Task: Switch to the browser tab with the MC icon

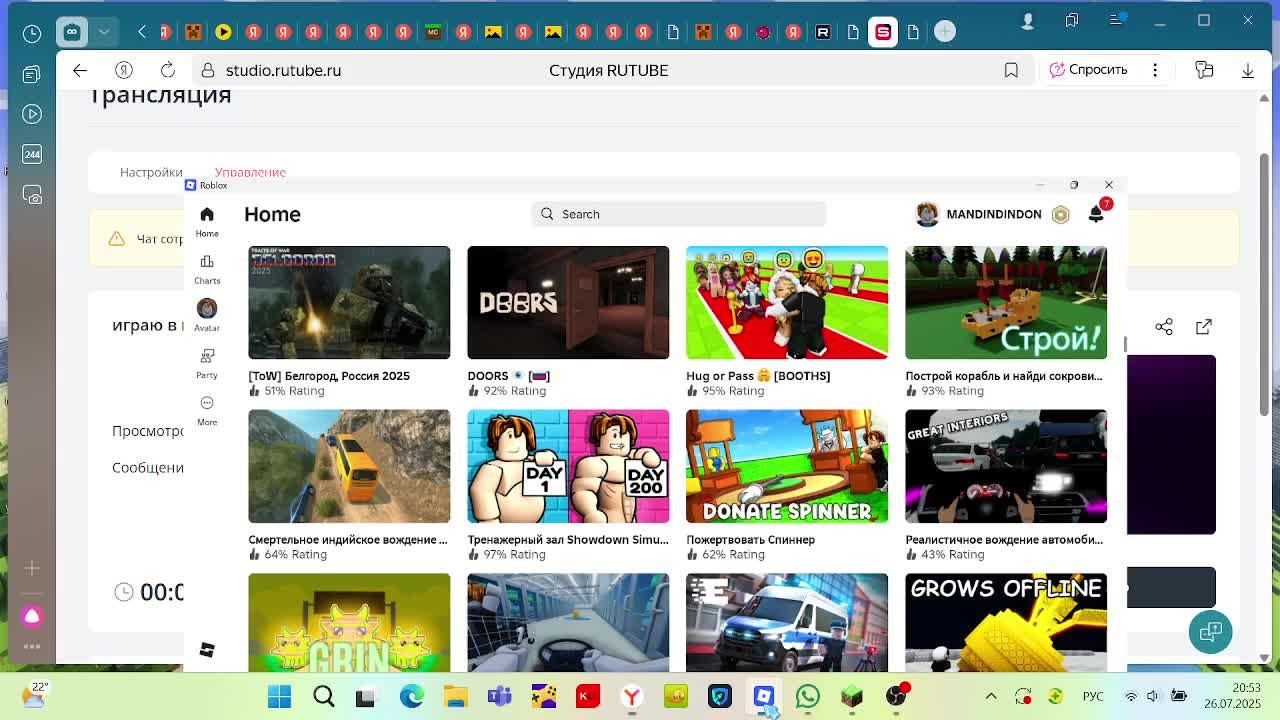Action: [x=433, y=32]
